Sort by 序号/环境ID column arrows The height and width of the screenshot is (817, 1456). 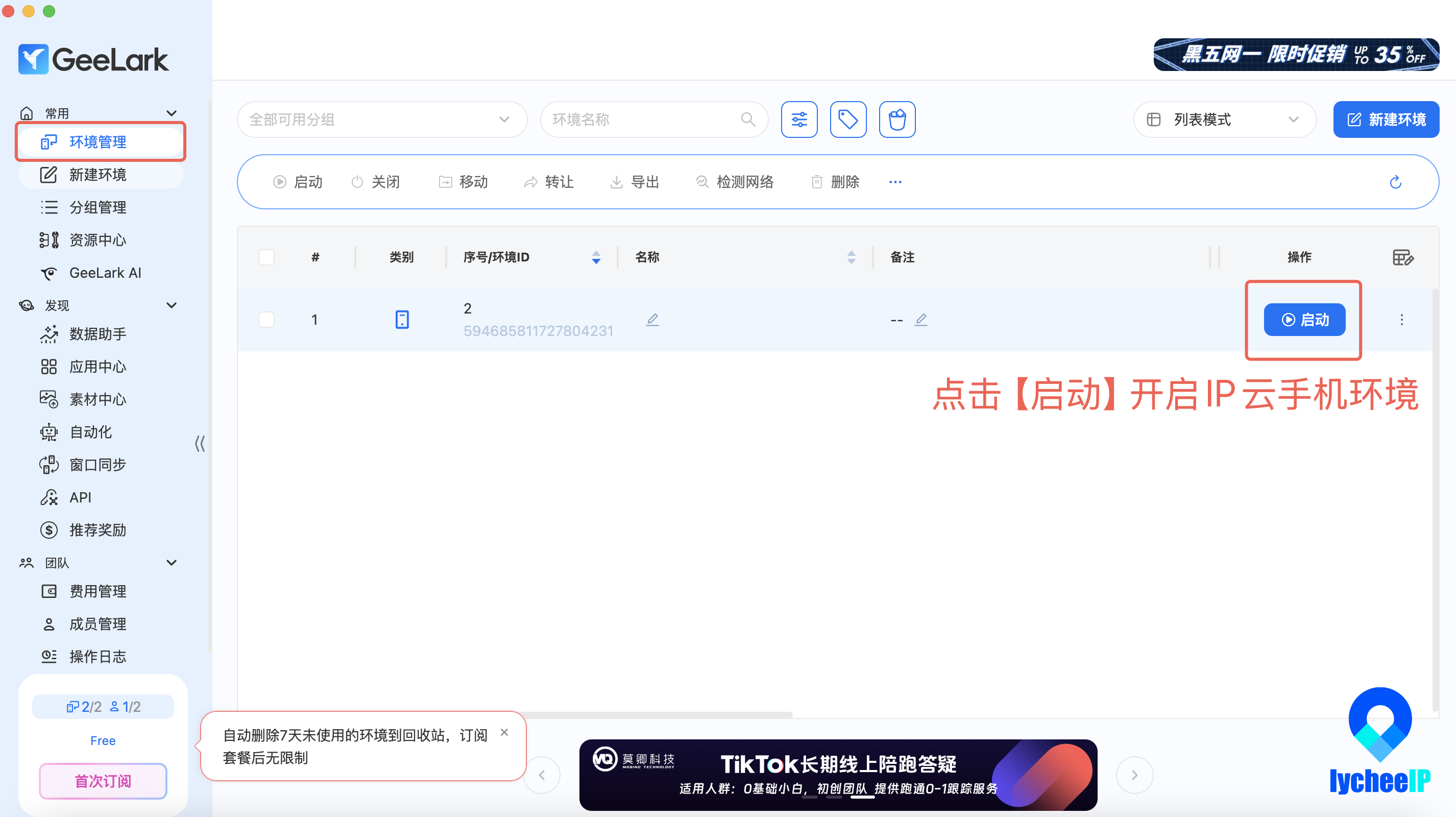click(x=596, y=257)
